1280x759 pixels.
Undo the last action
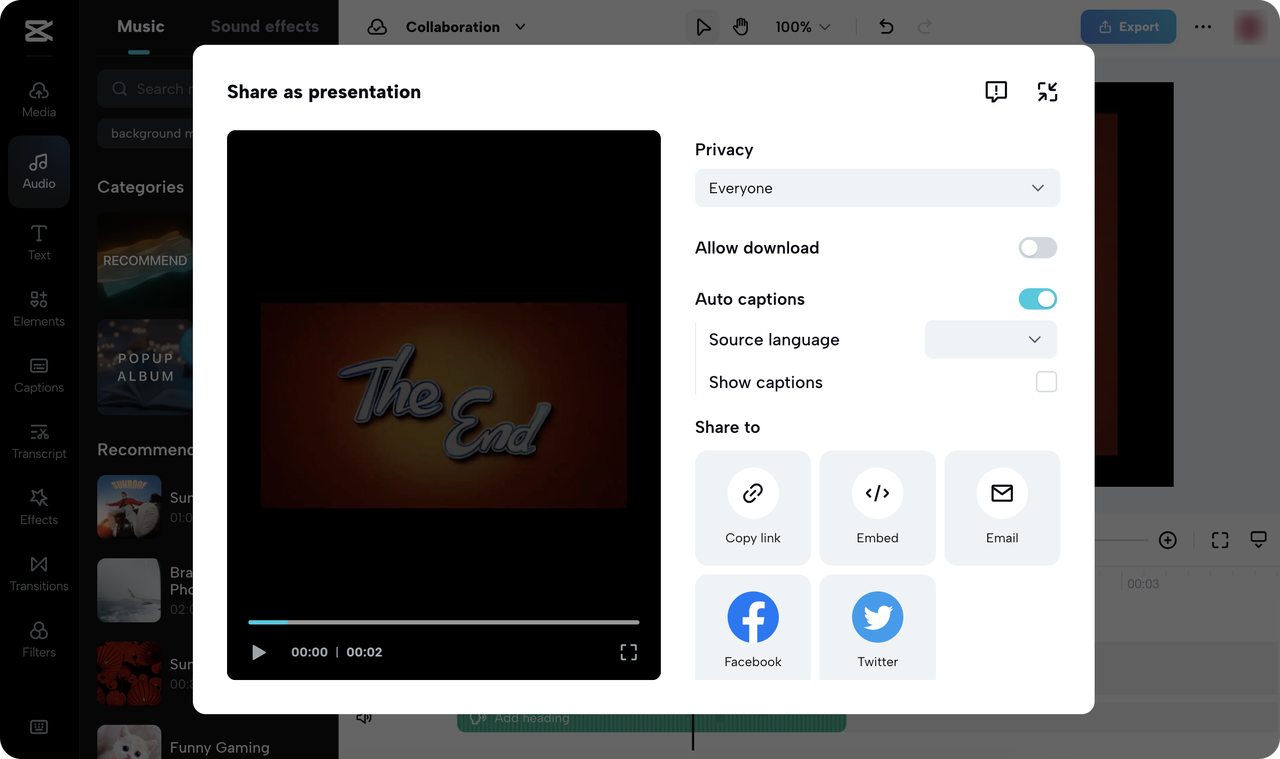click(886, 27)
